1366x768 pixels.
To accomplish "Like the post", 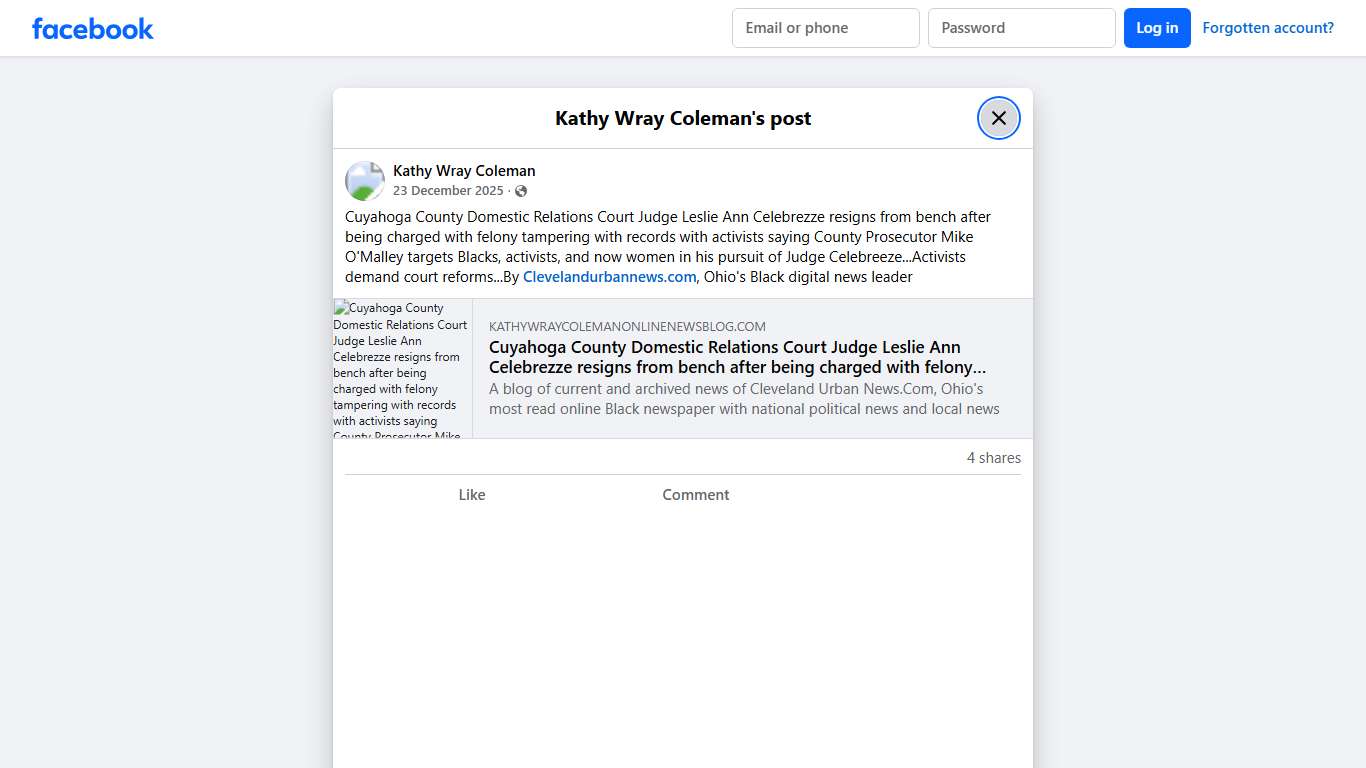I will coord(471,495).
